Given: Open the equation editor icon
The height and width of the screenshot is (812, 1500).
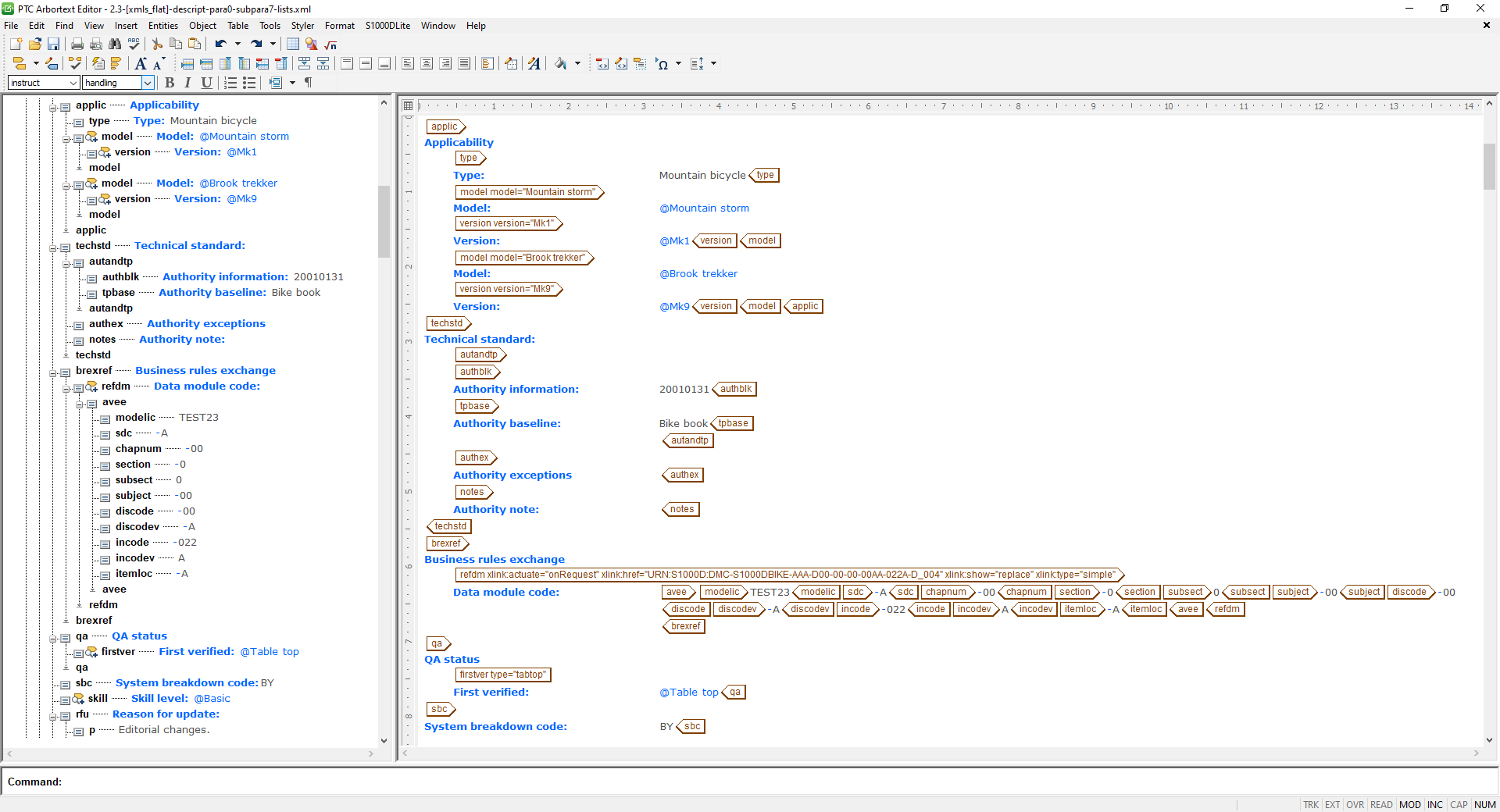Looking at the screenshot, I should [330, 45].
